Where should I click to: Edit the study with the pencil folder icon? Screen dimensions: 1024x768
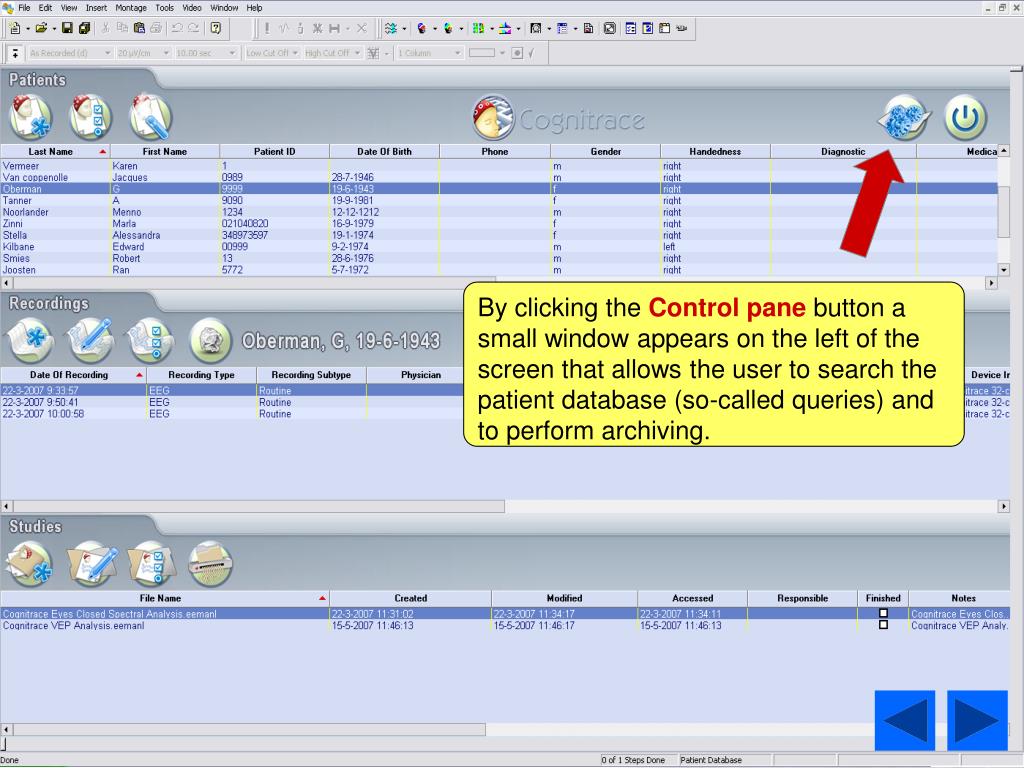coord(91,564)
